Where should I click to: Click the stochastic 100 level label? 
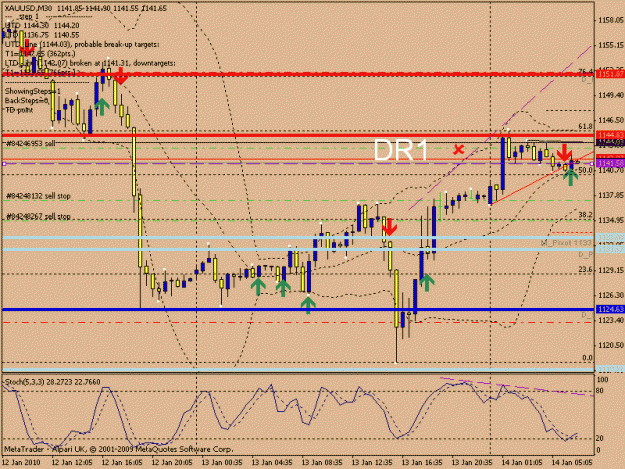pos(601,380)
